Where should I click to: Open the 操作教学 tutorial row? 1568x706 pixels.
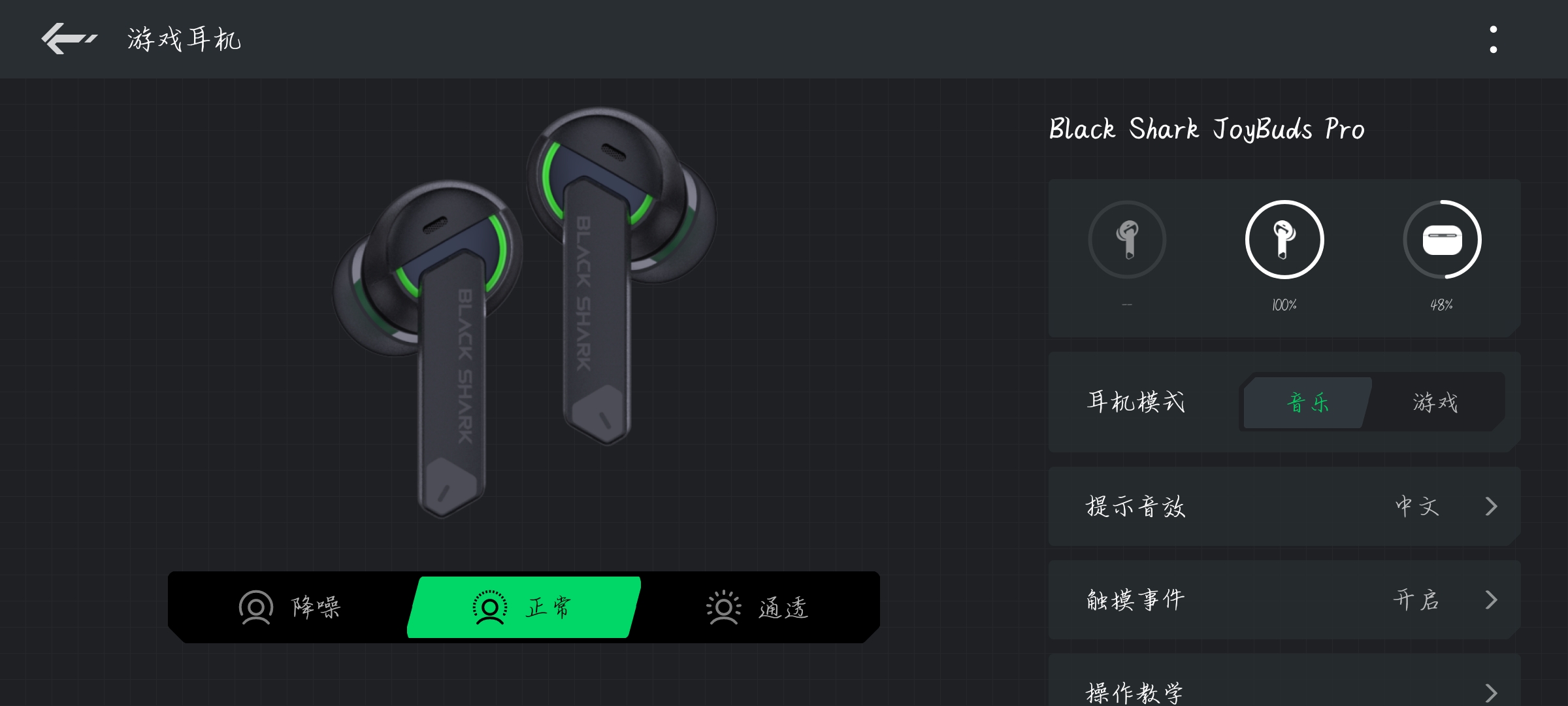(1284, 680)
